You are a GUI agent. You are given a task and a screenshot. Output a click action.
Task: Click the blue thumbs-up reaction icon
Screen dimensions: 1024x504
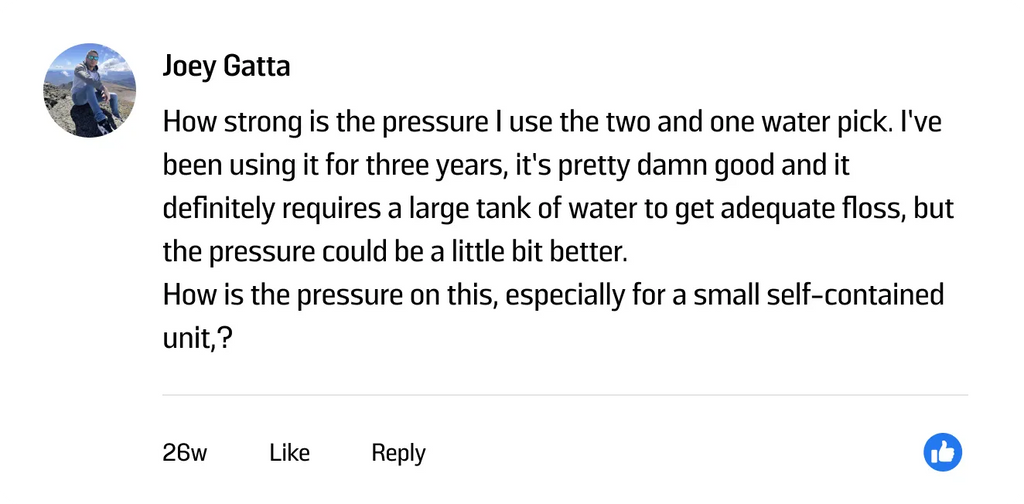pyautogui.click(x=942, y=453)
